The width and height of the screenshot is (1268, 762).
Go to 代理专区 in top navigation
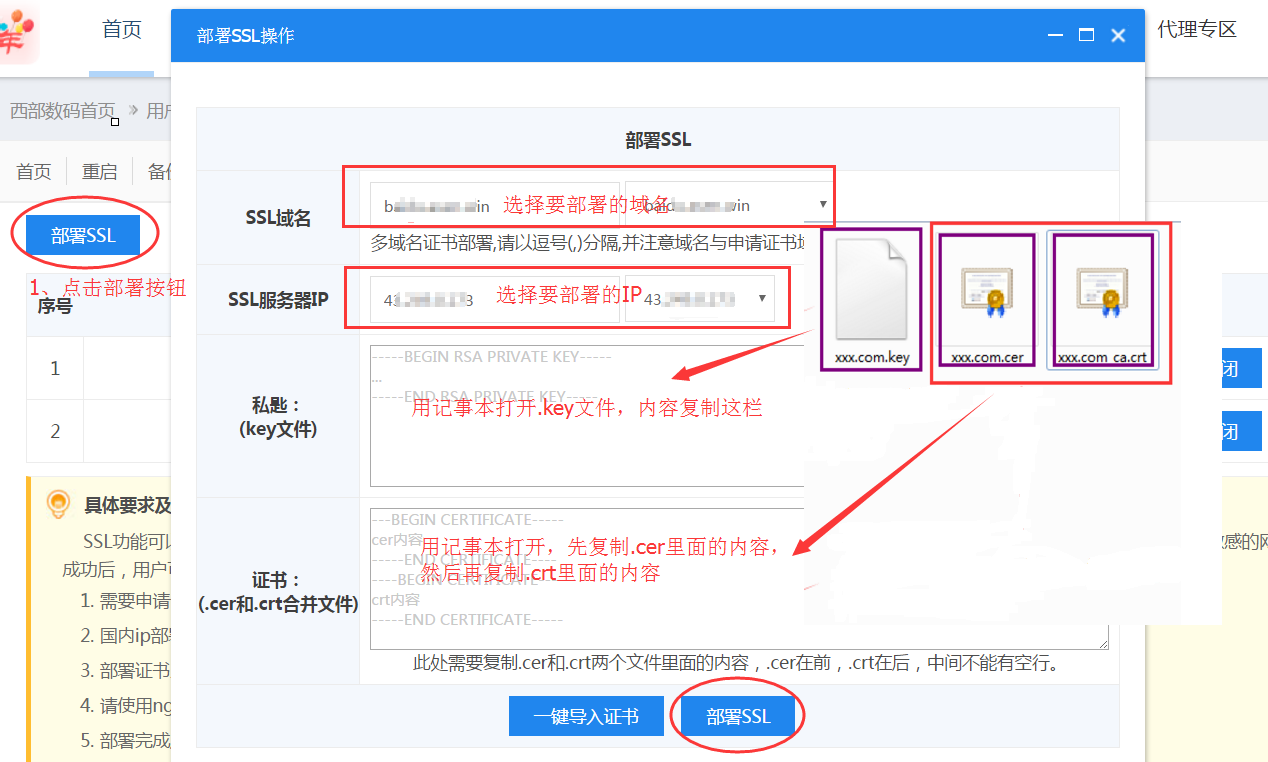[1197, 30]
